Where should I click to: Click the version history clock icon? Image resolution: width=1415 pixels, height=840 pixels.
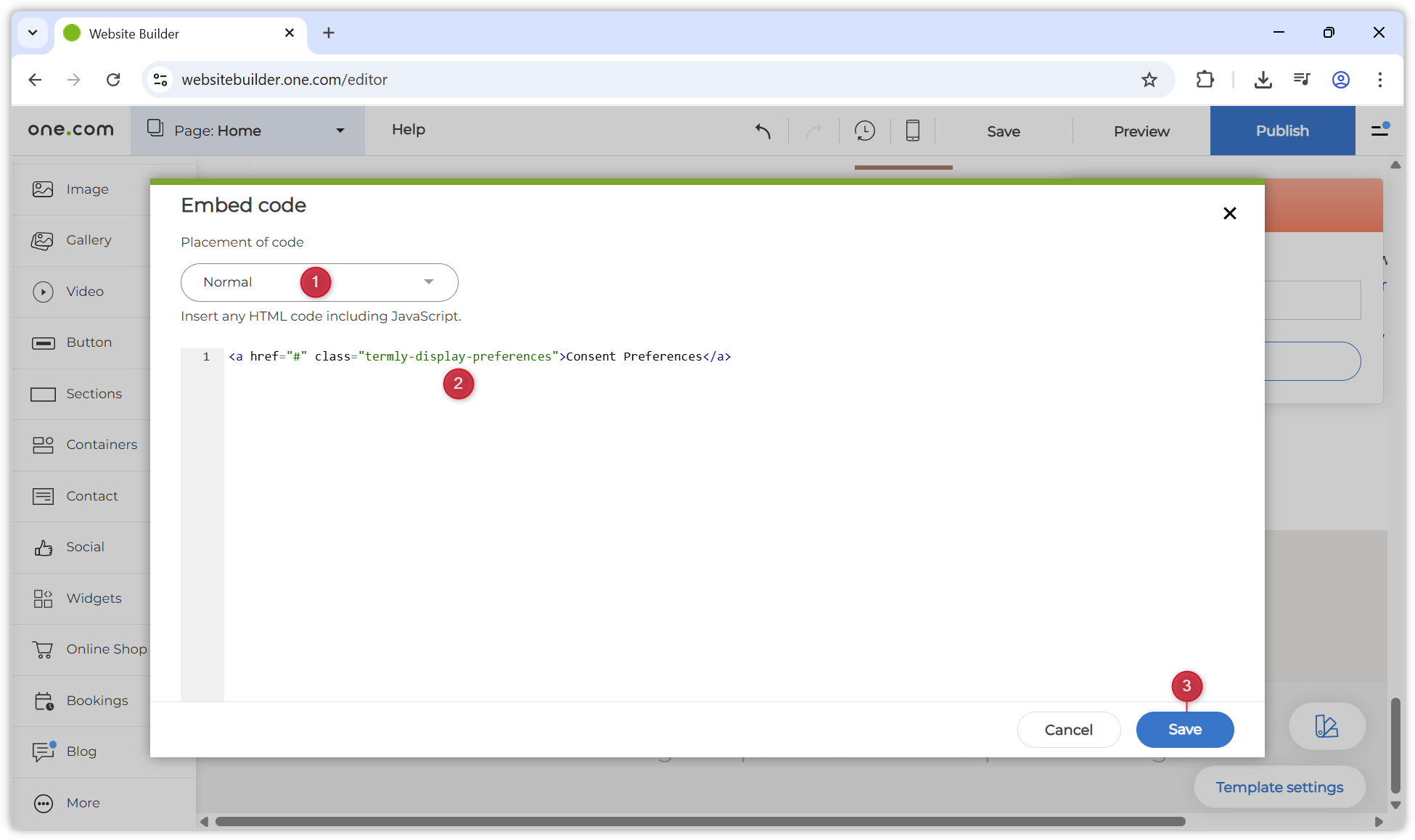864,131
